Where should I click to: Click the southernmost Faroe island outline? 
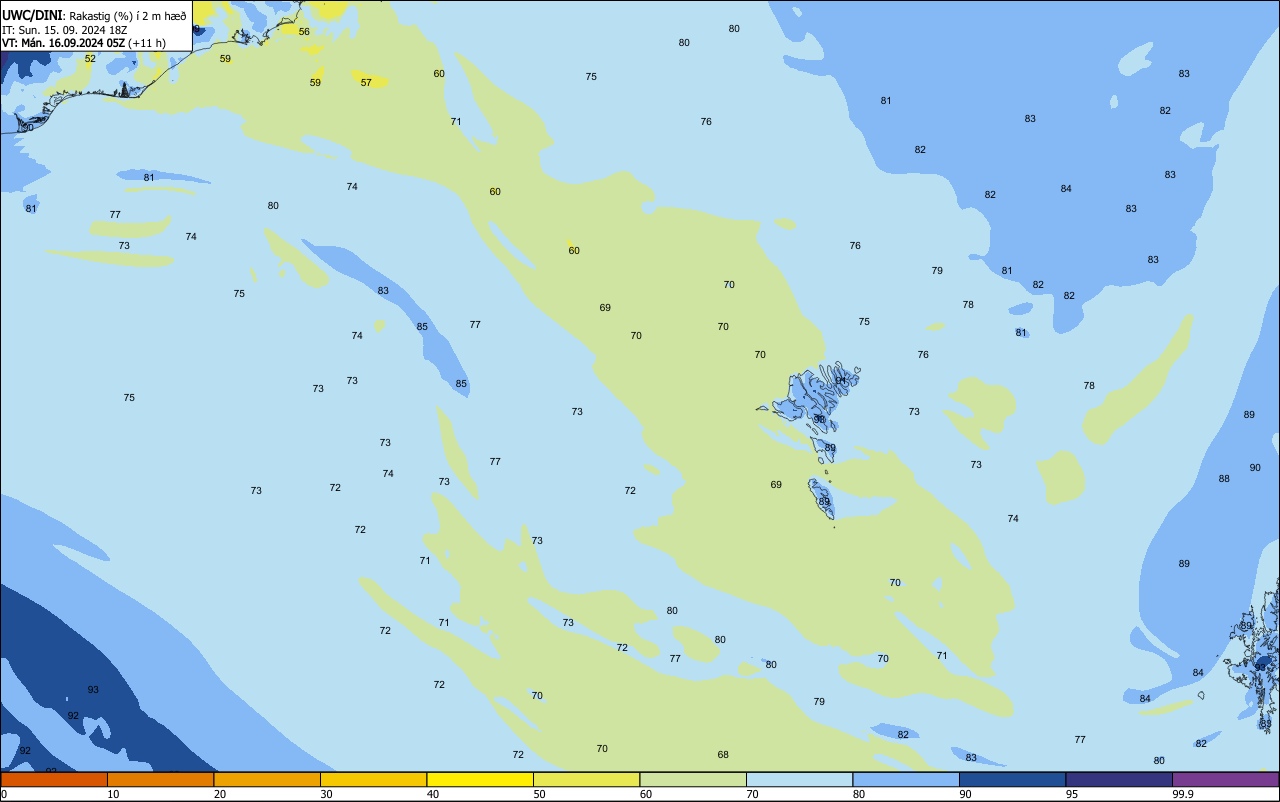(821, 497)
